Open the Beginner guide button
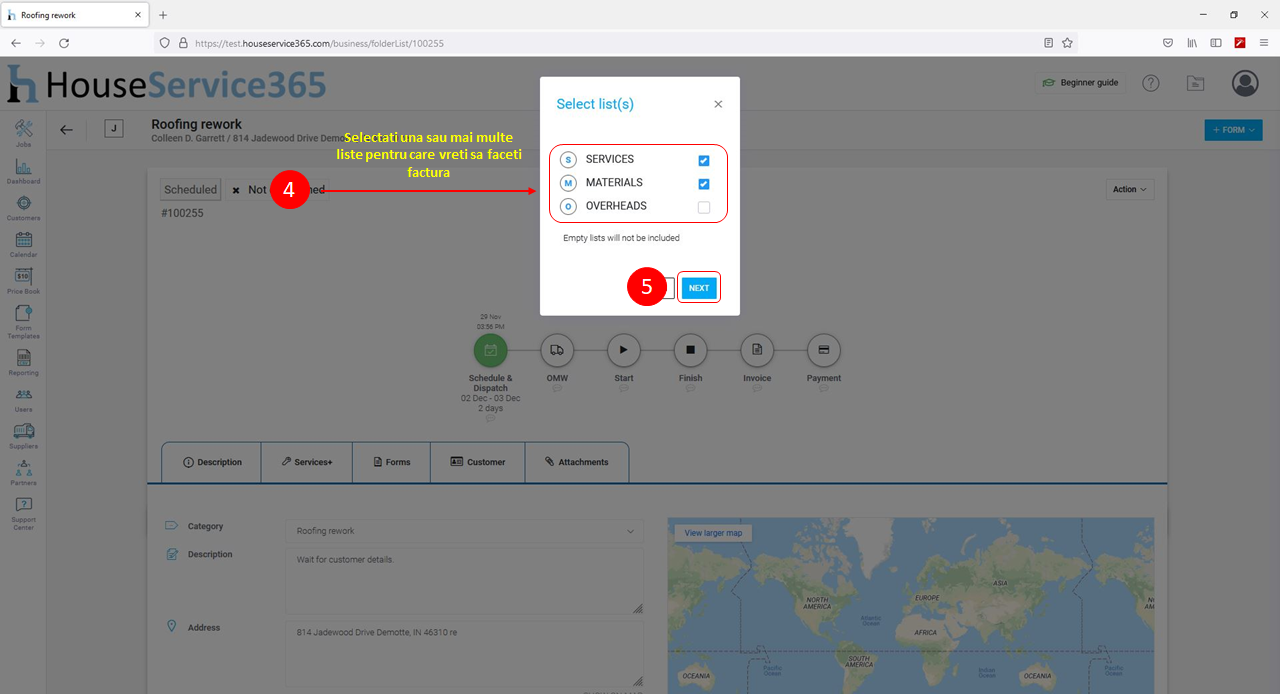 tap(1080, 83)
